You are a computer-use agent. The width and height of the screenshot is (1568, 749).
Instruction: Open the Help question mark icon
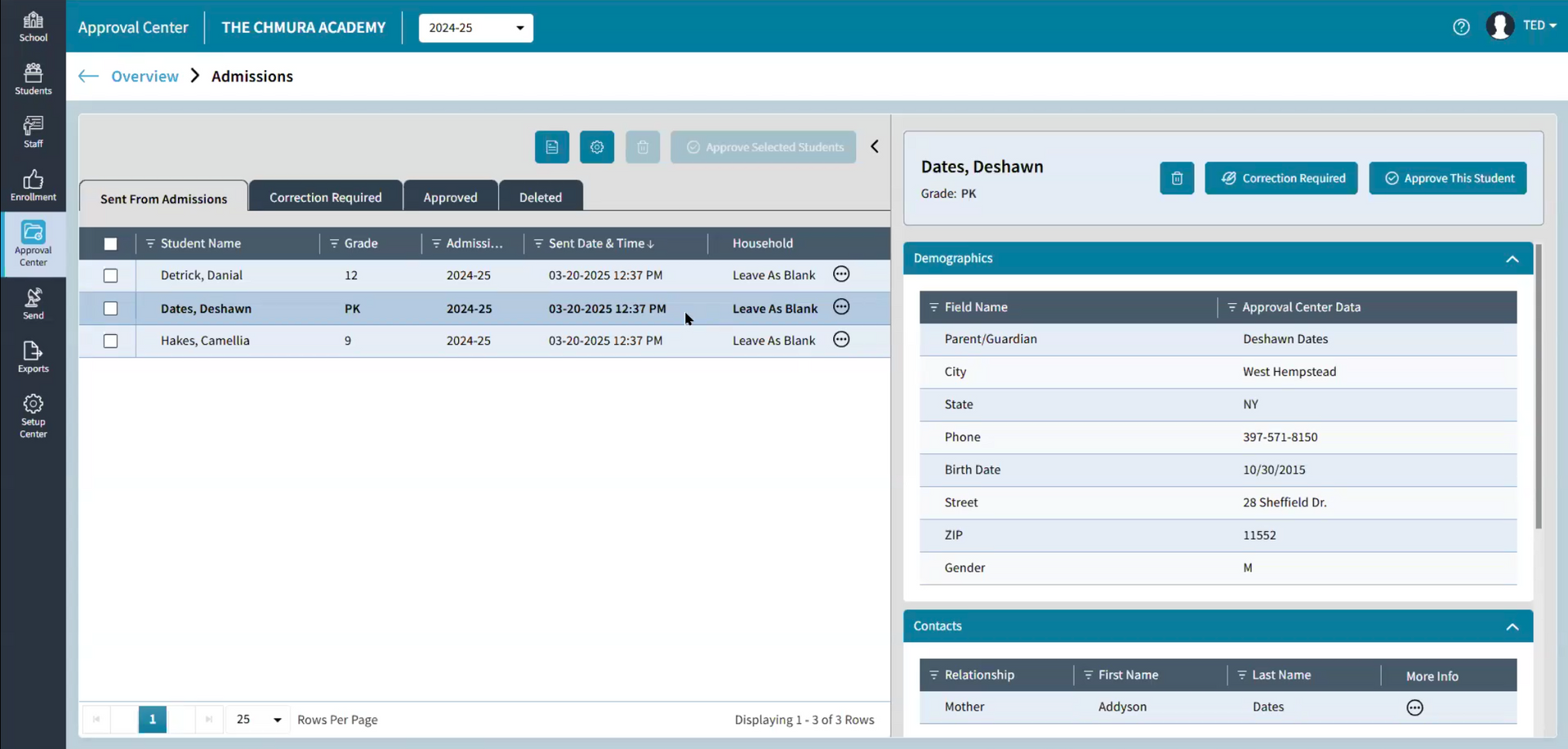pyautogui.click(x=1461, y=27)
